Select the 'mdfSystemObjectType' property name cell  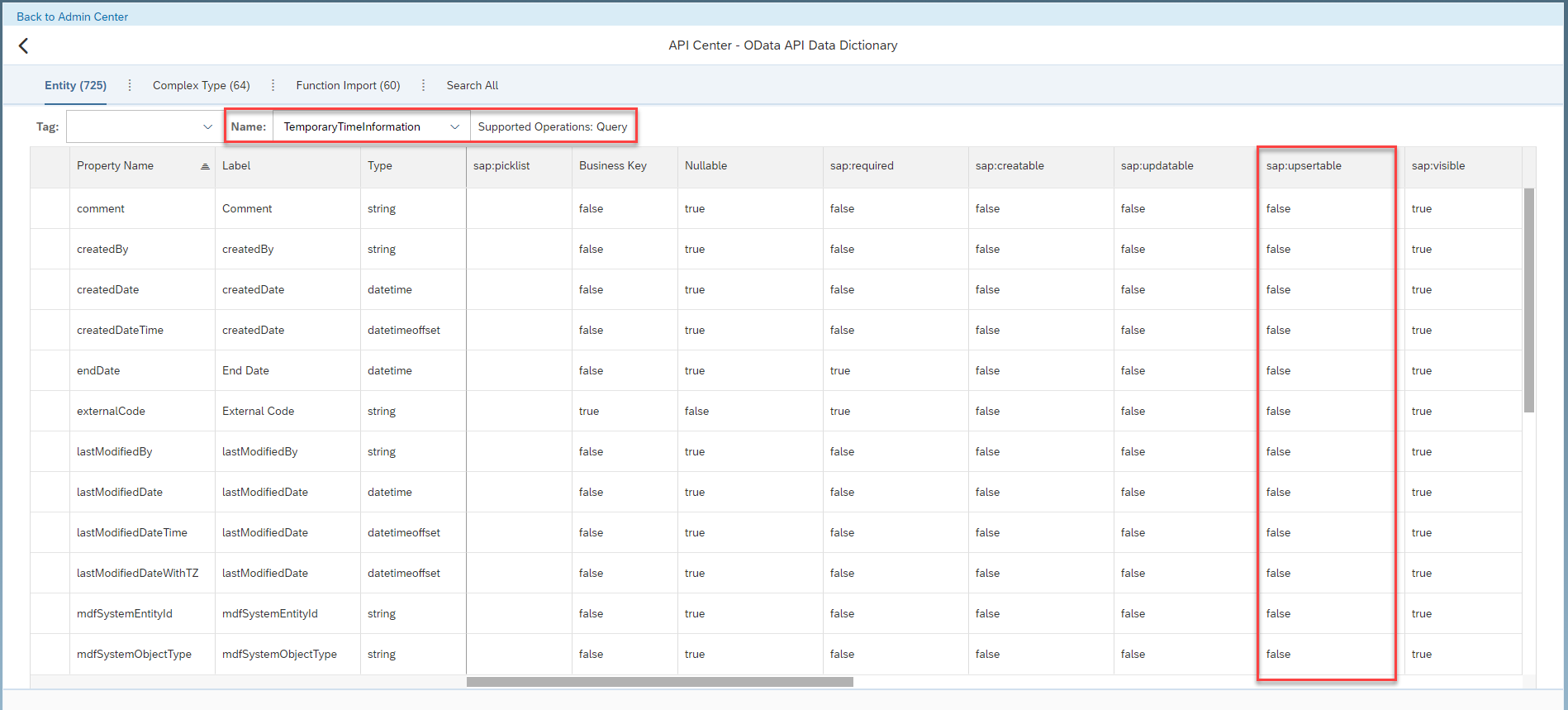(x=142, y=654)
